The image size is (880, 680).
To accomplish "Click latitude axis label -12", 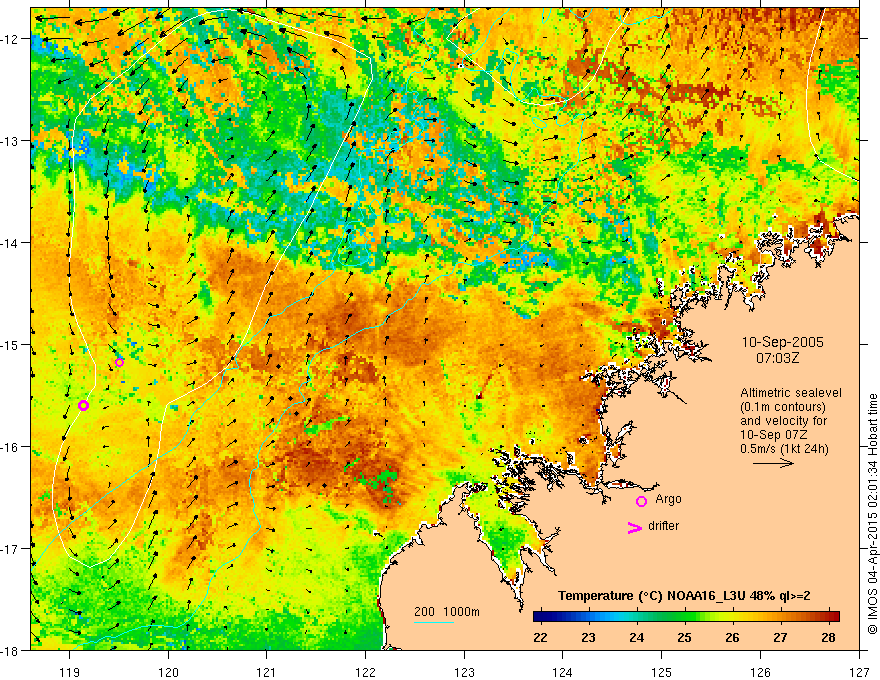I will 11,39.
